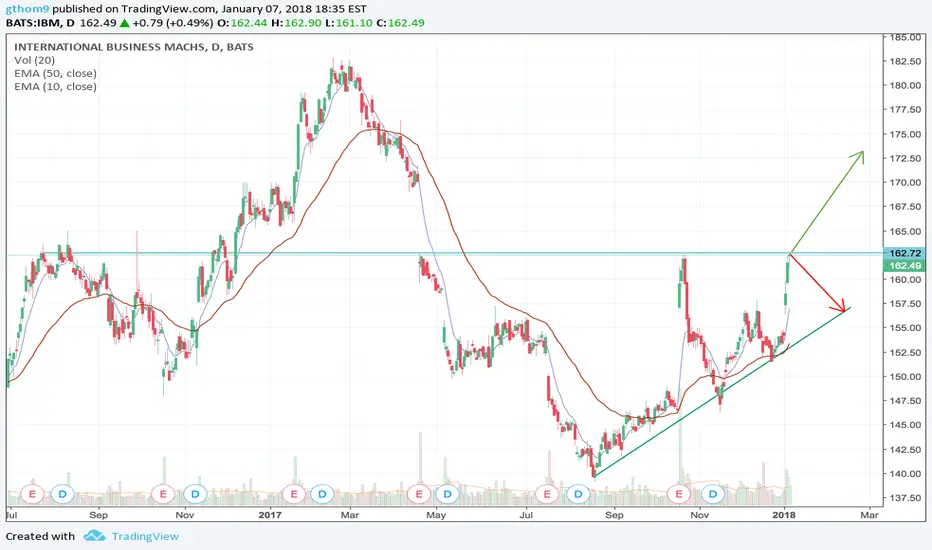The height and width of the screenshot is (550, 932).
Task: Select the O:162.44 open value
Action: coord(241,23)
